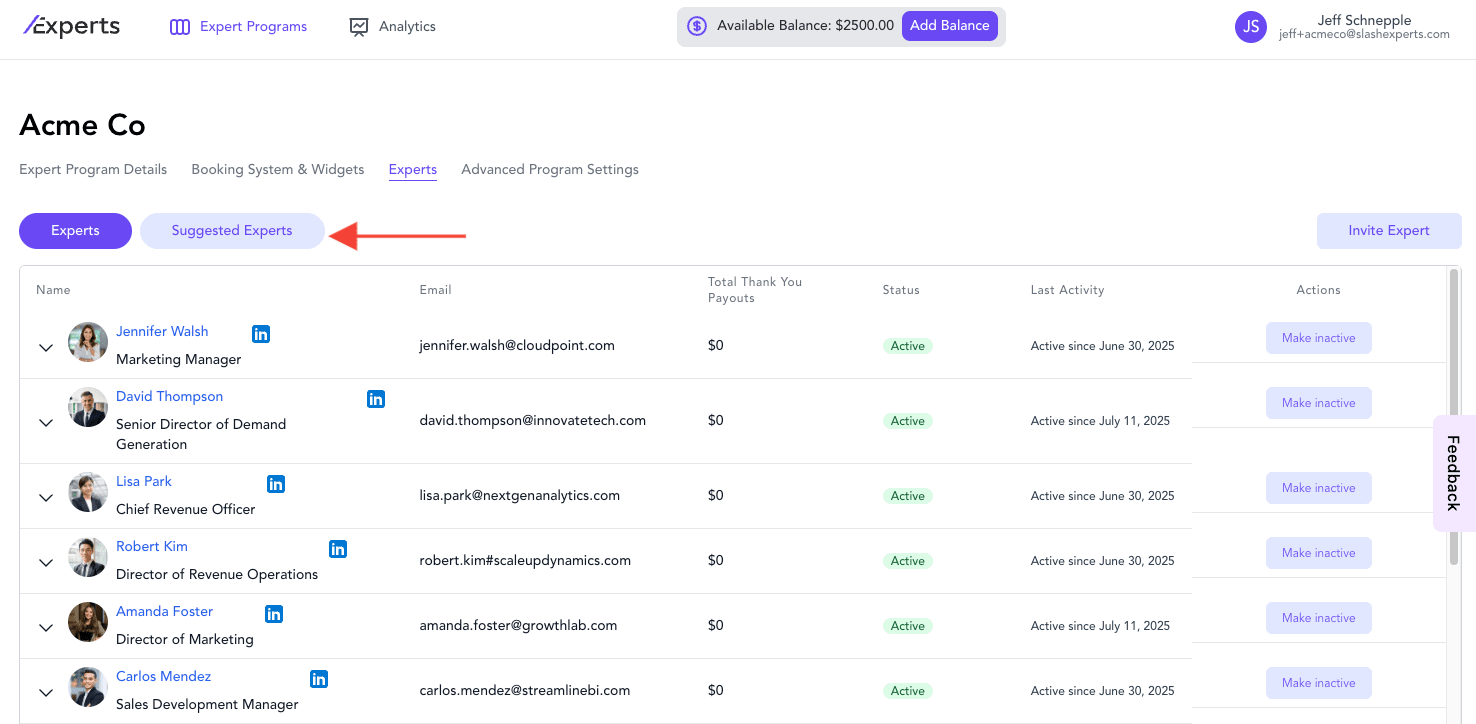Expand David Thompson's row chevron
The height and width of the screenshot is (724, 1476).
pos(45,422)
